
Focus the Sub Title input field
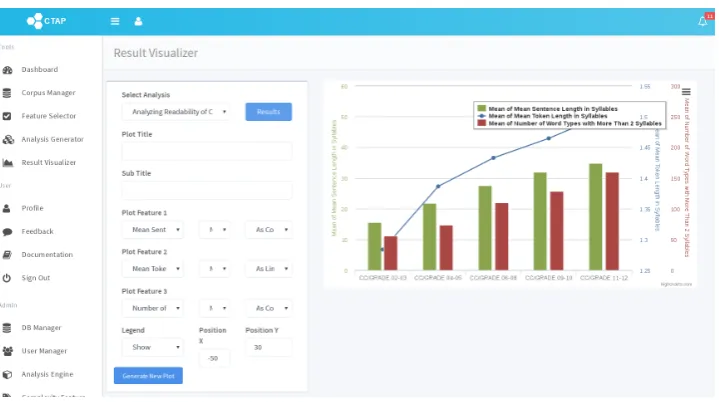[x=207, y=190]
